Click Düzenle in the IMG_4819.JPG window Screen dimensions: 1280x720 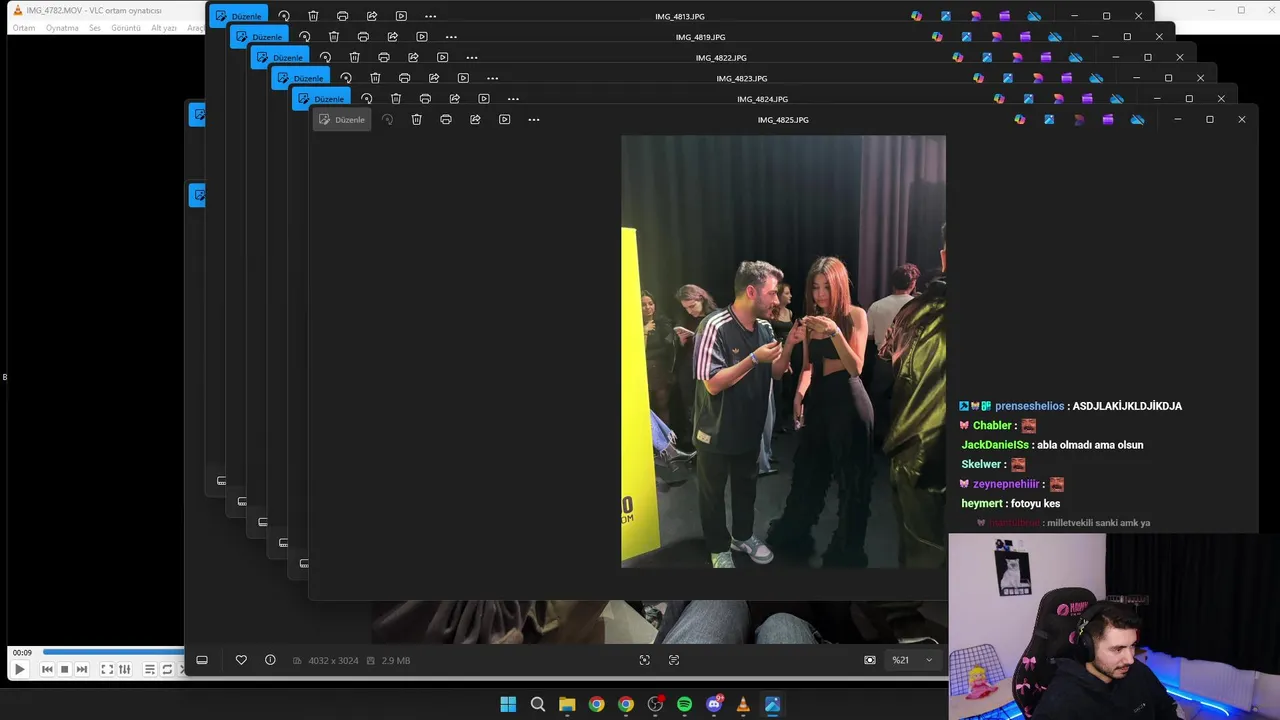[x=259, y=37]
